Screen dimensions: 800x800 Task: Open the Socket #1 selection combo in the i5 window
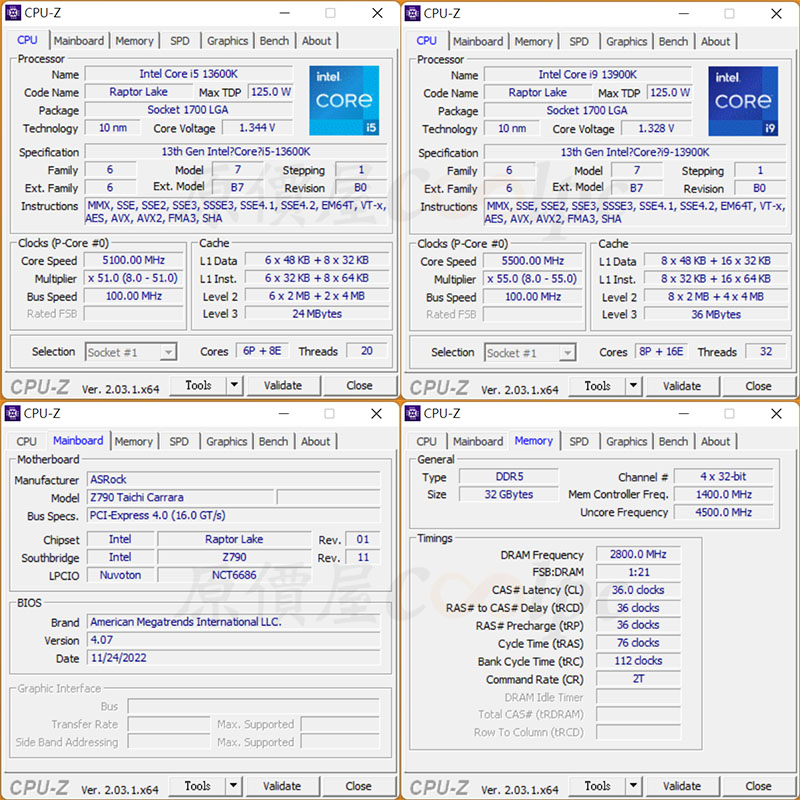[130, 352]
